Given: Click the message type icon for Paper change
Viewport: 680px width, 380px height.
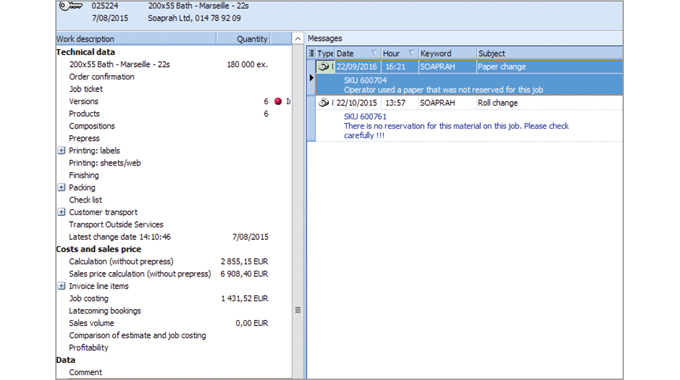Looking at the screenshot, I should [324, 66].
